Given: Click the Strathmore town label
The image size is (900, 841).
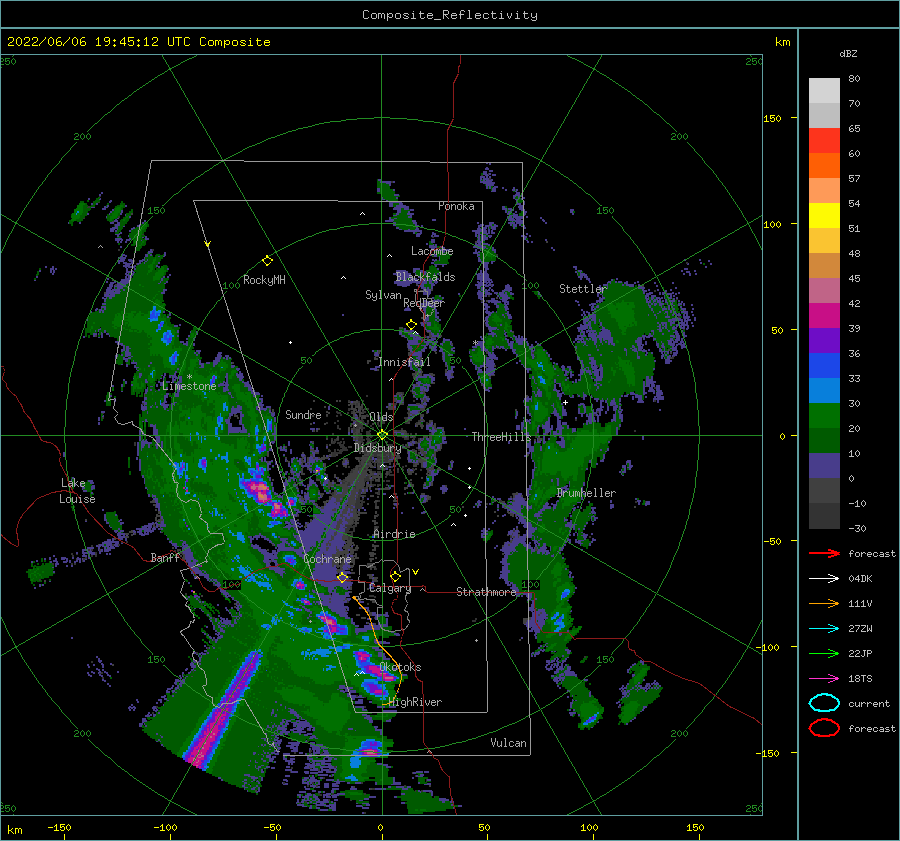Looking at the screenshot, I should tap(486, 592).
